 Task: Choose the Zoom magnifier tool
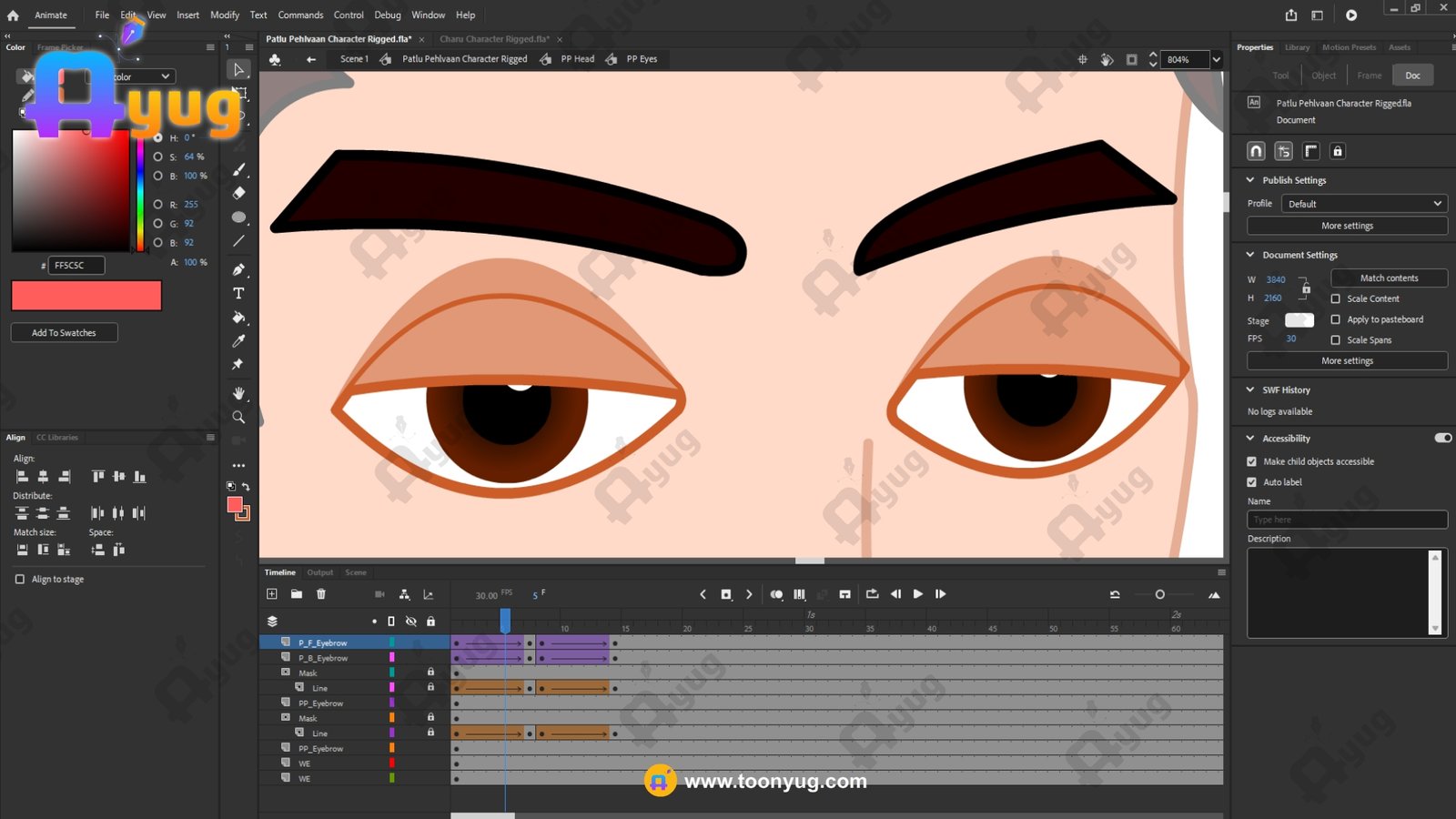[238, 417]
